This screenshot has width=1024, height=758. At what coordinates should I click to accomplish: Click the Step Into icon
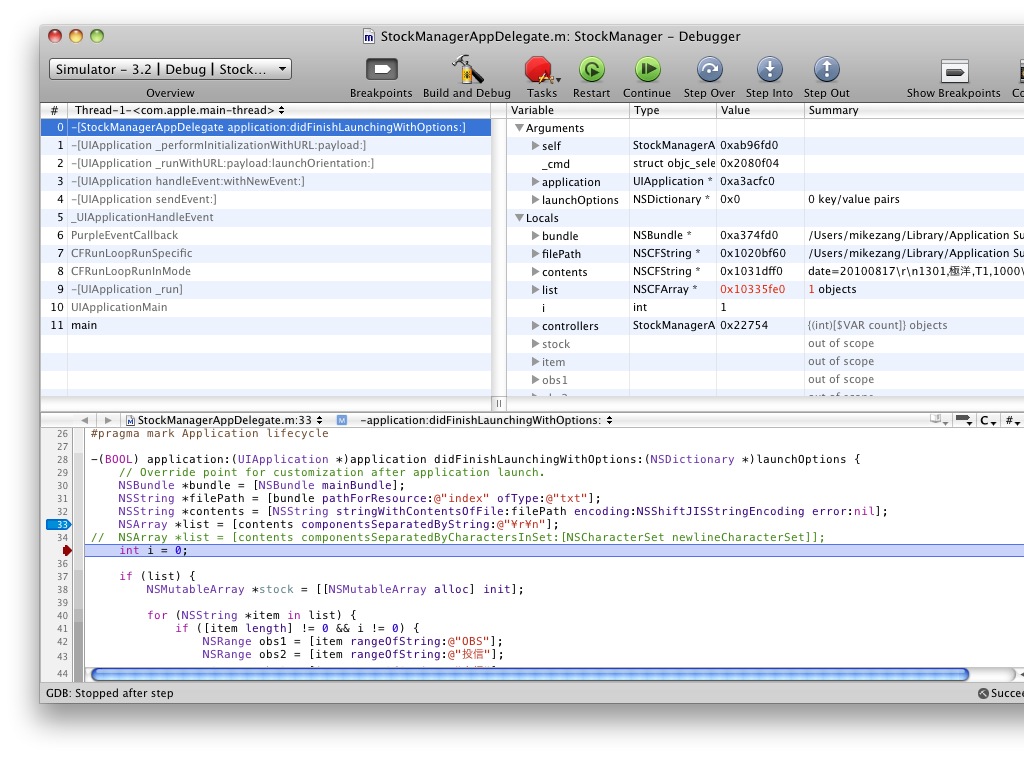point(769,69)
